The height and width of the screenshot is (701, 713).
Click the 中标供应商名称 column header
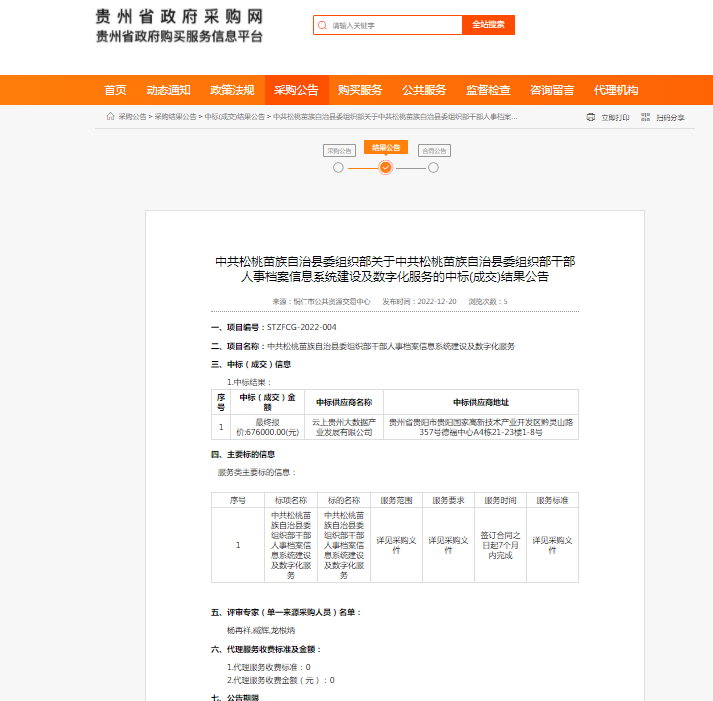click(344, 402)
